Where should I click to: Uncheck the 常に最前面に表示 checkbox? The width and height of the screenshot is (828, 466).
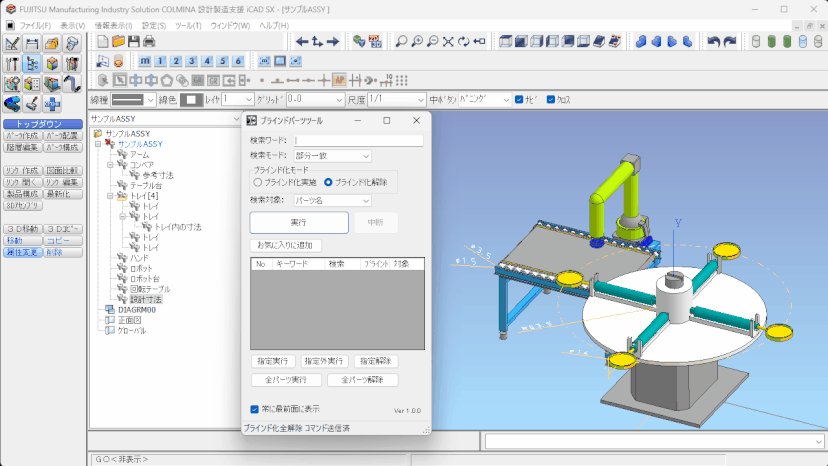point(254,409)
